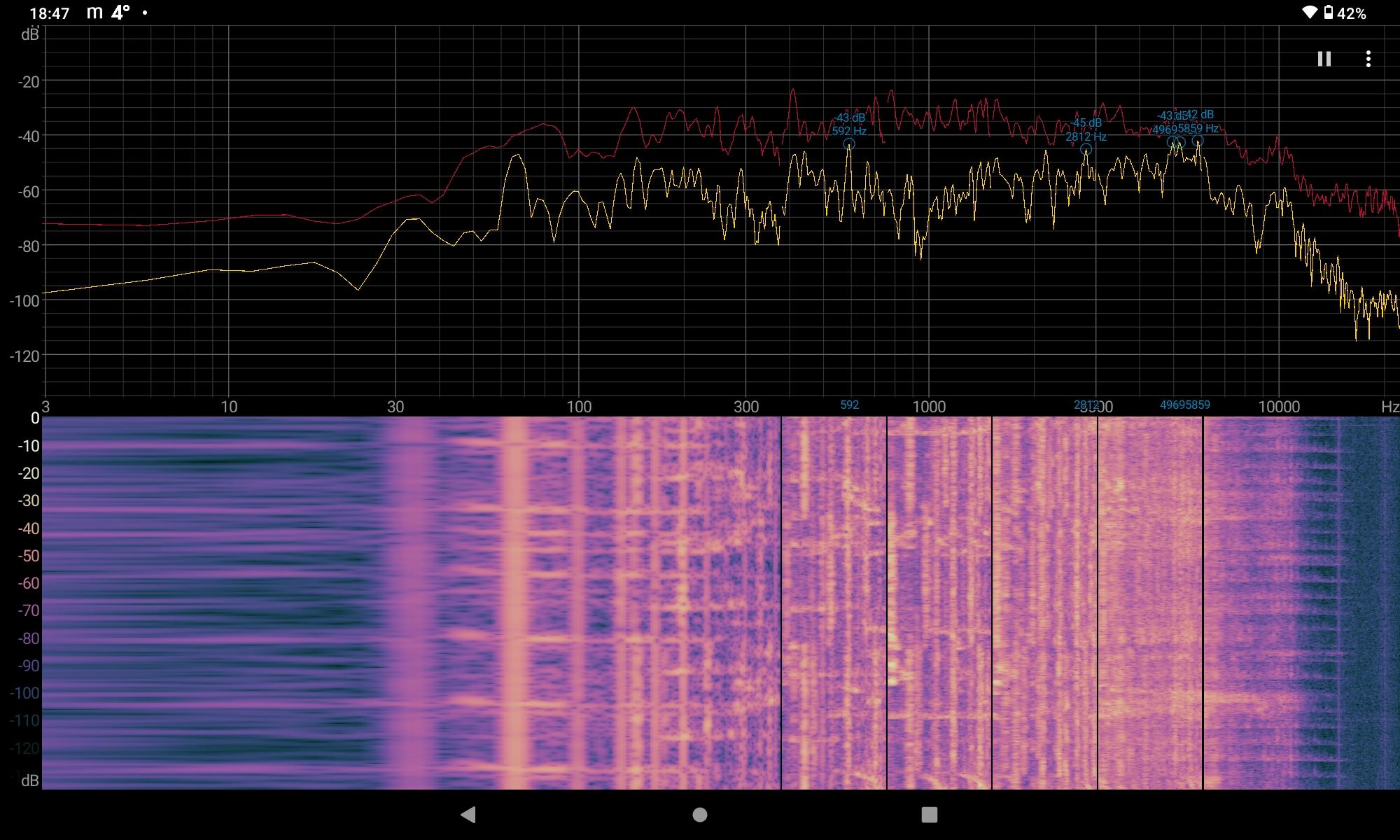Tap the 1000 Hz frequency axis label
Image resolution: width=1400 pixels, height=840 pixels.
(x=929, y=407)
